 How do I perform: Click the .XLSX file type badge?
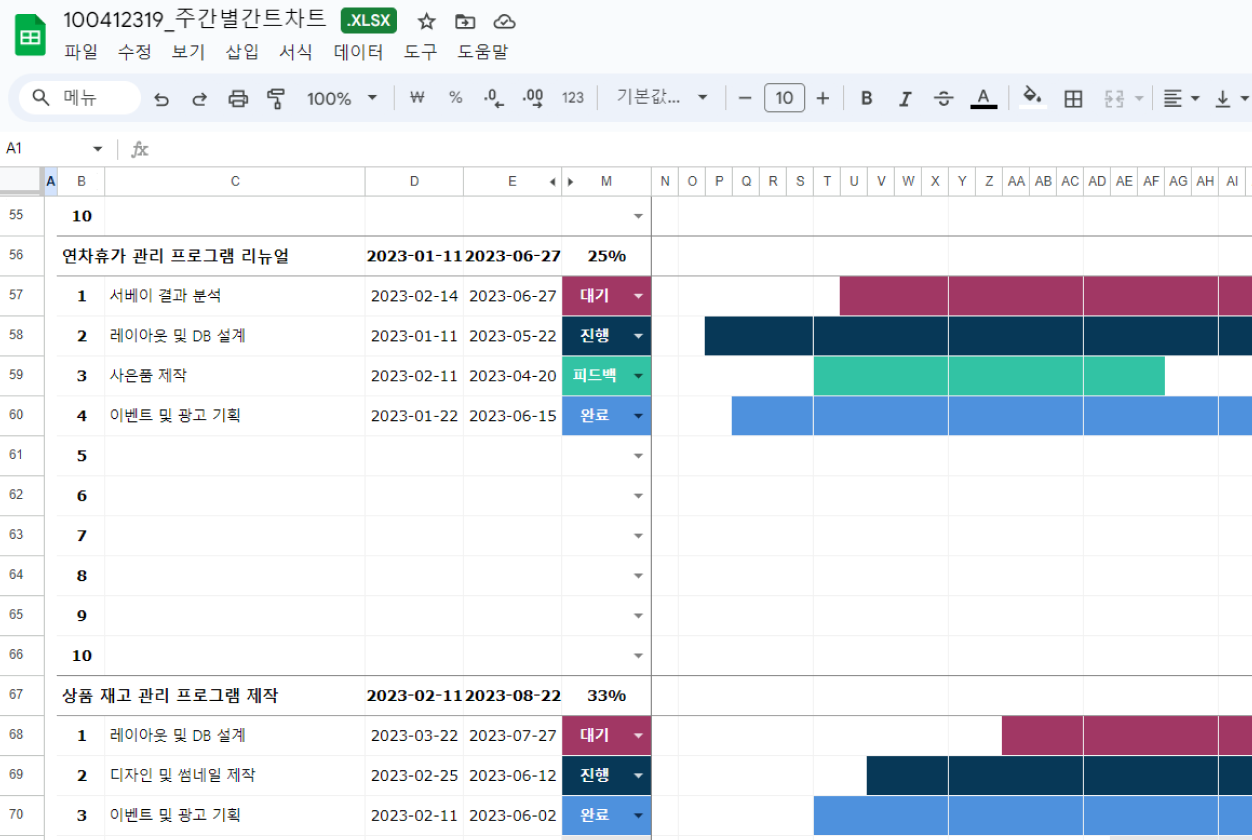click(369, 21)
